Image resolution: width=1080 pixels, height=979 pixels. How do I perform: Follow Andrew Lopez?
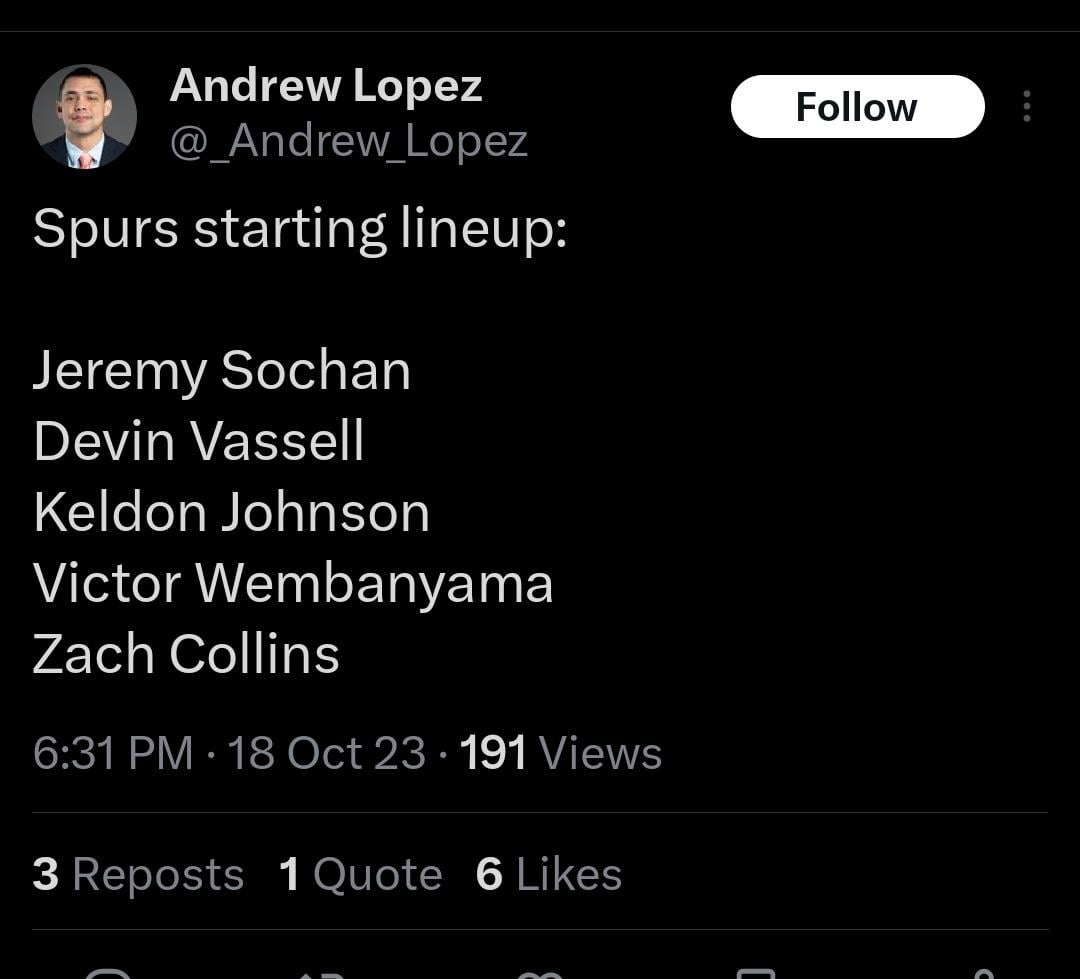point(857,107)
